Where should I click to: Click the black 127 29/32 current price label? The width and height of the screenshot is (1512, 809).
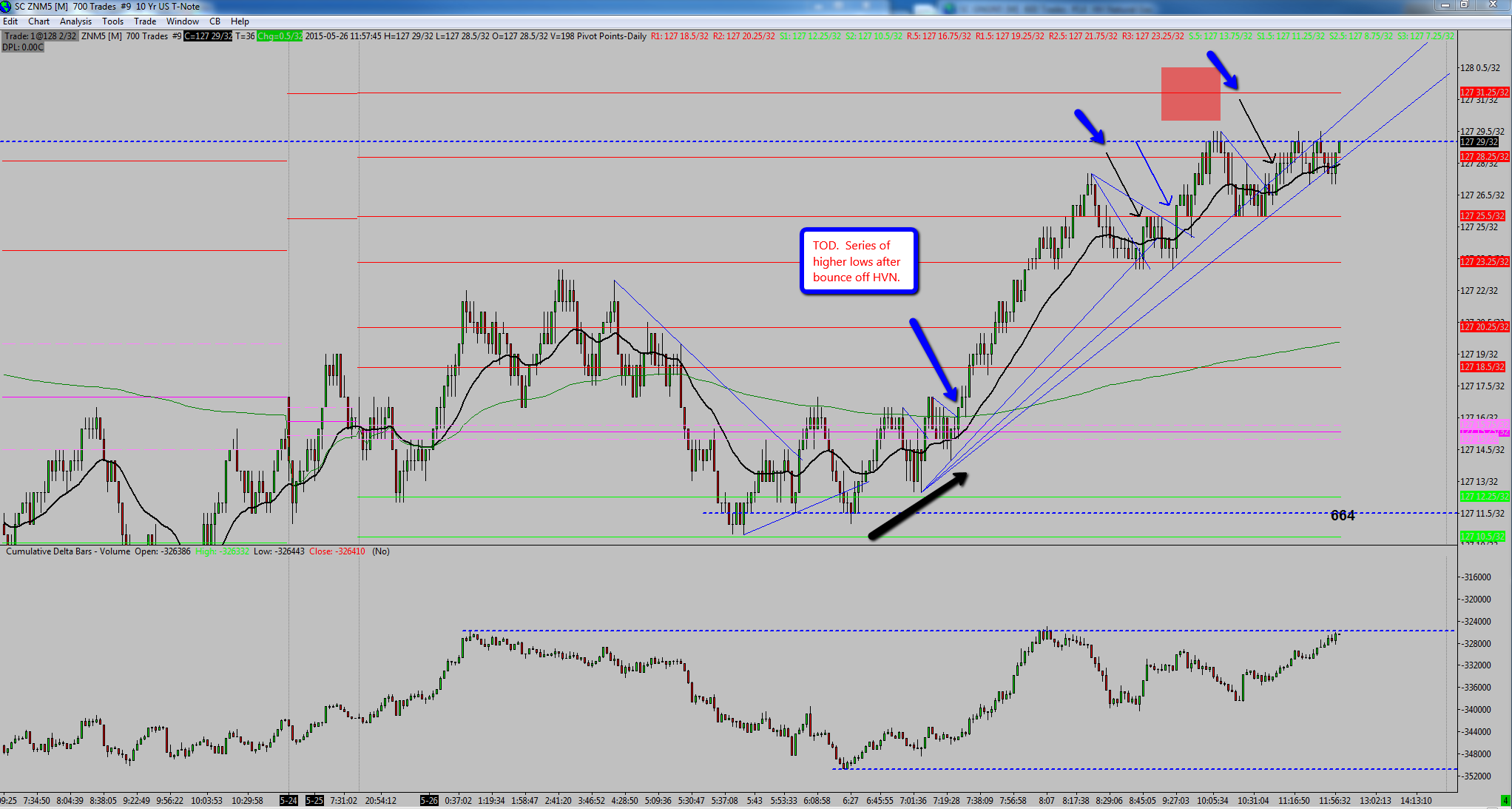(x=1479, y=142)
